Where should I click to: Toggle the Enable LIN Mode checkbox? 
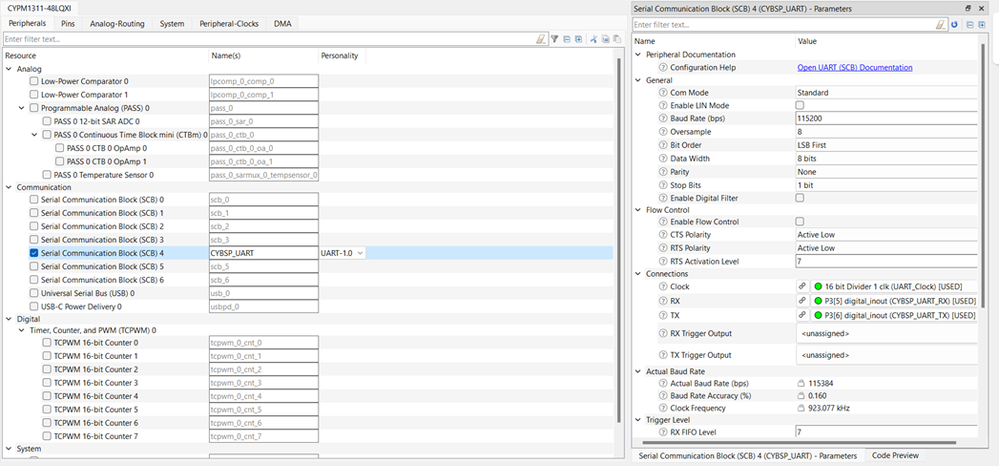point(799,105)
